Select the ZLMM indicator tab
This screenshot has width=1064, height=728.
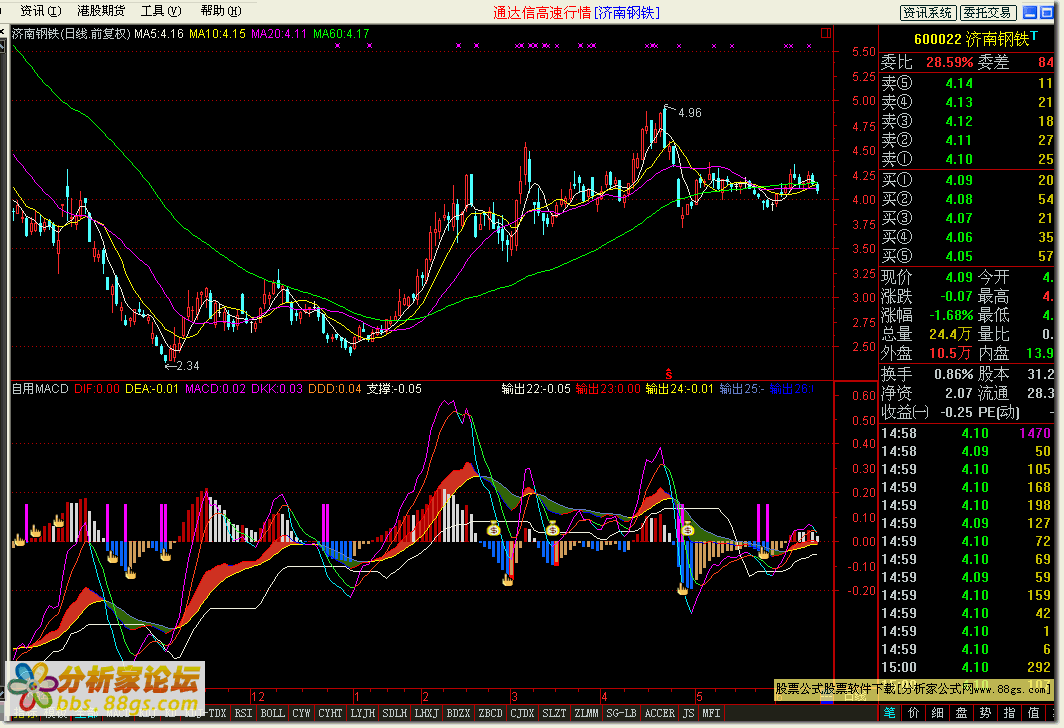tap(586, 713)
